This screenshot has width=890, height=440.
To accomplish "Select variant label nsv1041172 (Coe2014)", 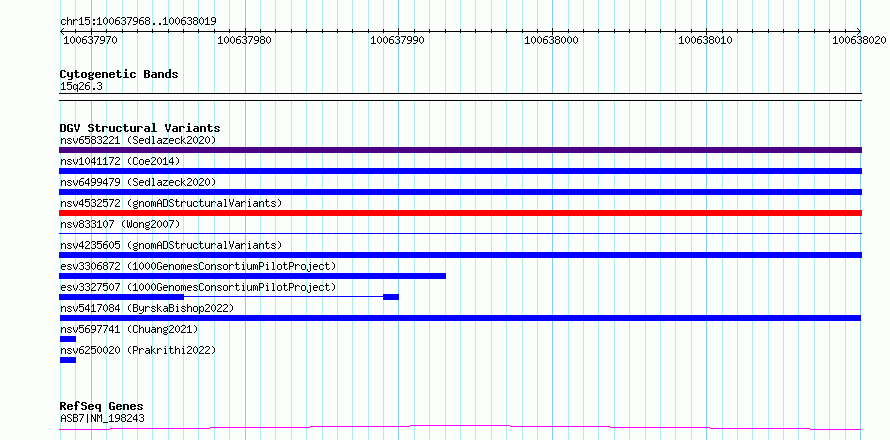I will coord(120,161).
